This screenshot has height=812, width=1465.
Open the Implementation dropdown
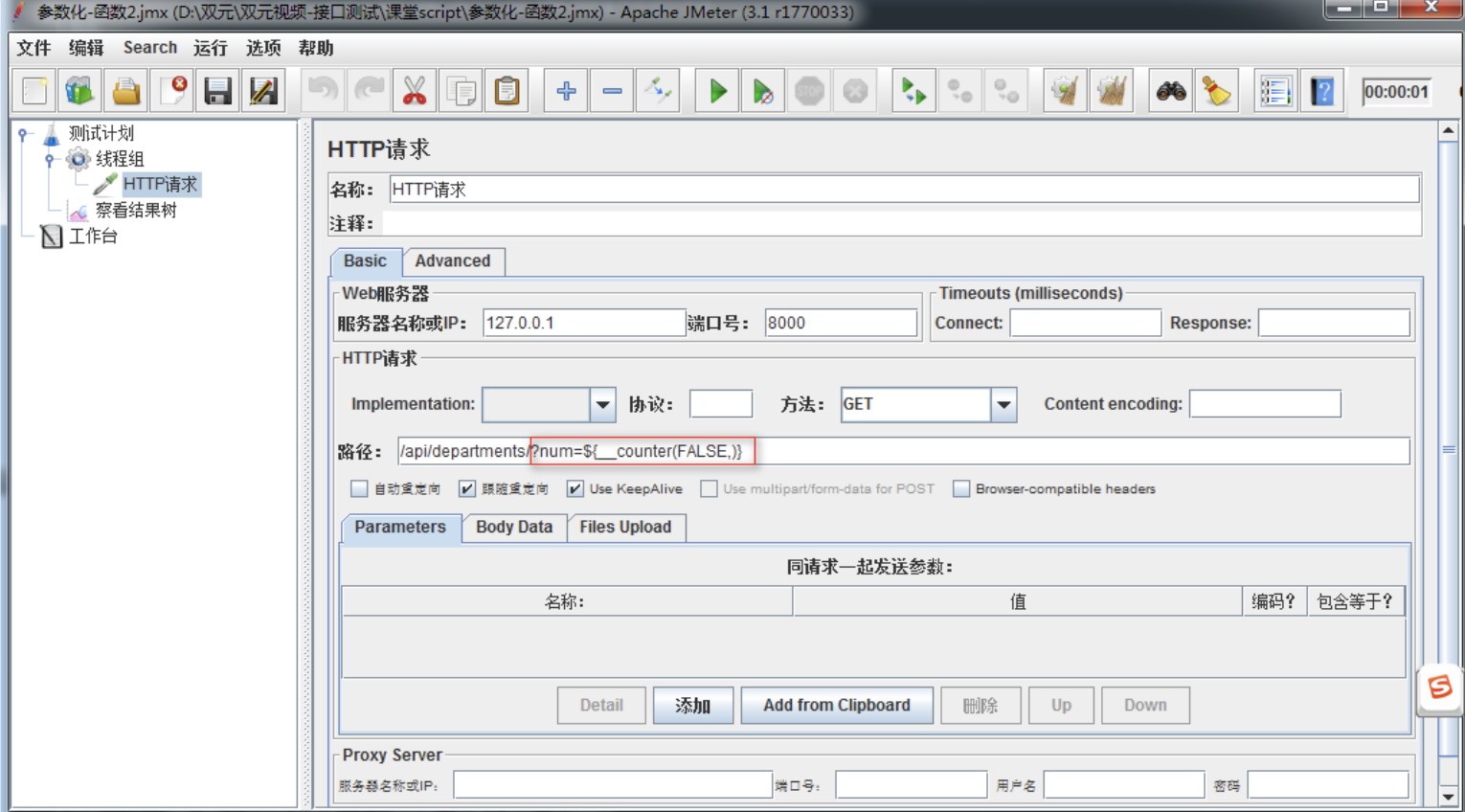point(602,404)
